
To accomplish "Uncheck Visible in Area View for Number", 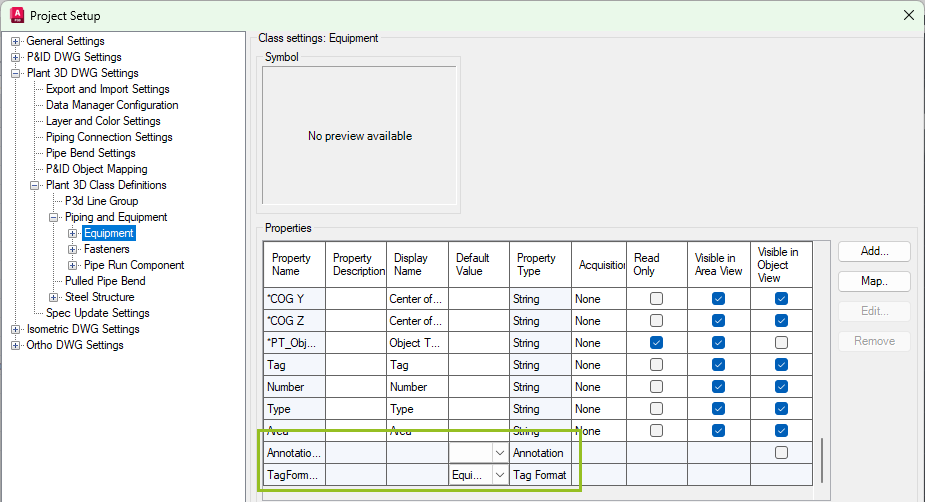I will point(718,387).
